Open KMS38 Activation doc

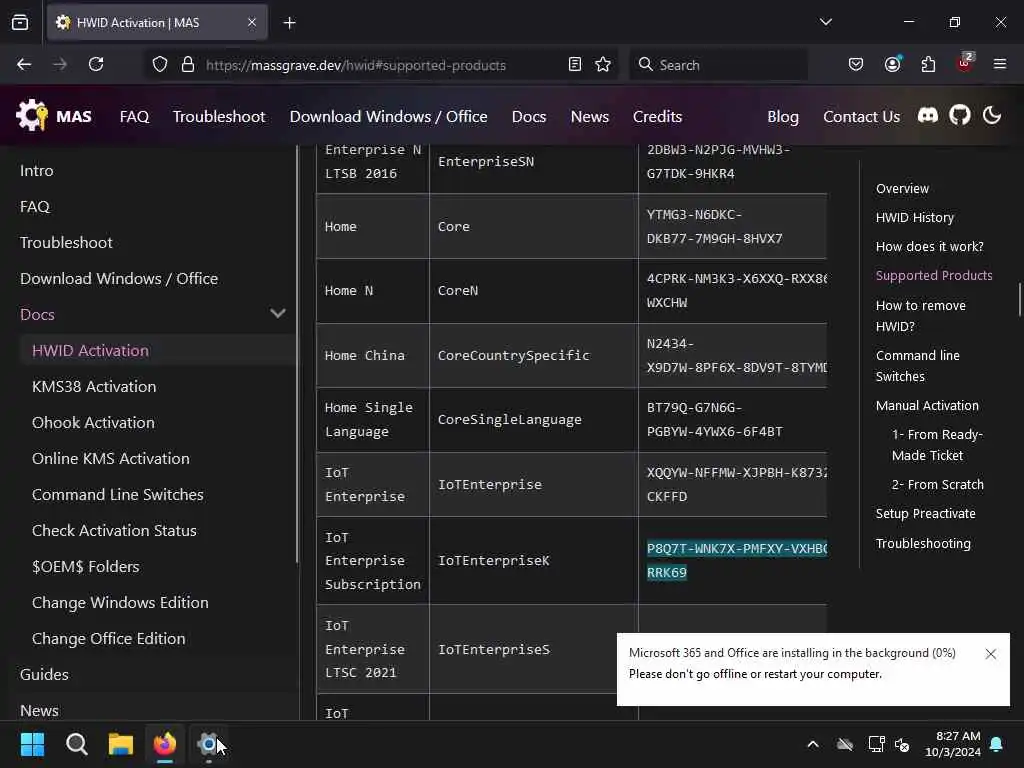click(94, 386)
